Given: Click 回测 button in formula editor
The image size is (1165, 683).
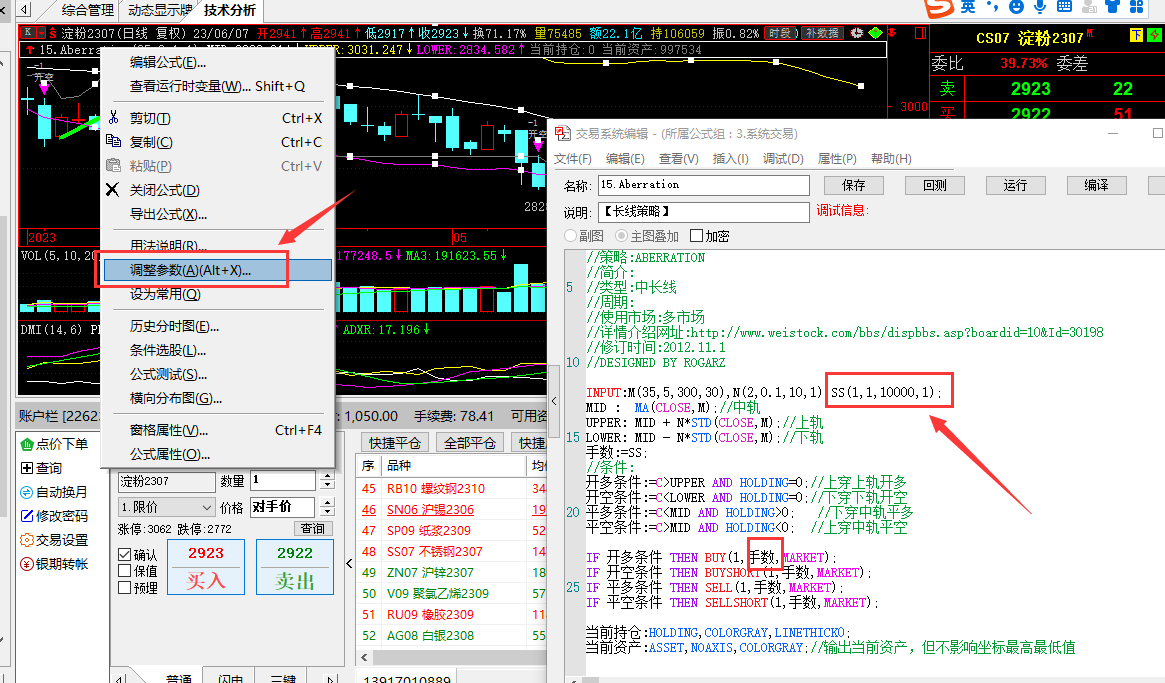Looking at the screenshot, I should [935, 185].
